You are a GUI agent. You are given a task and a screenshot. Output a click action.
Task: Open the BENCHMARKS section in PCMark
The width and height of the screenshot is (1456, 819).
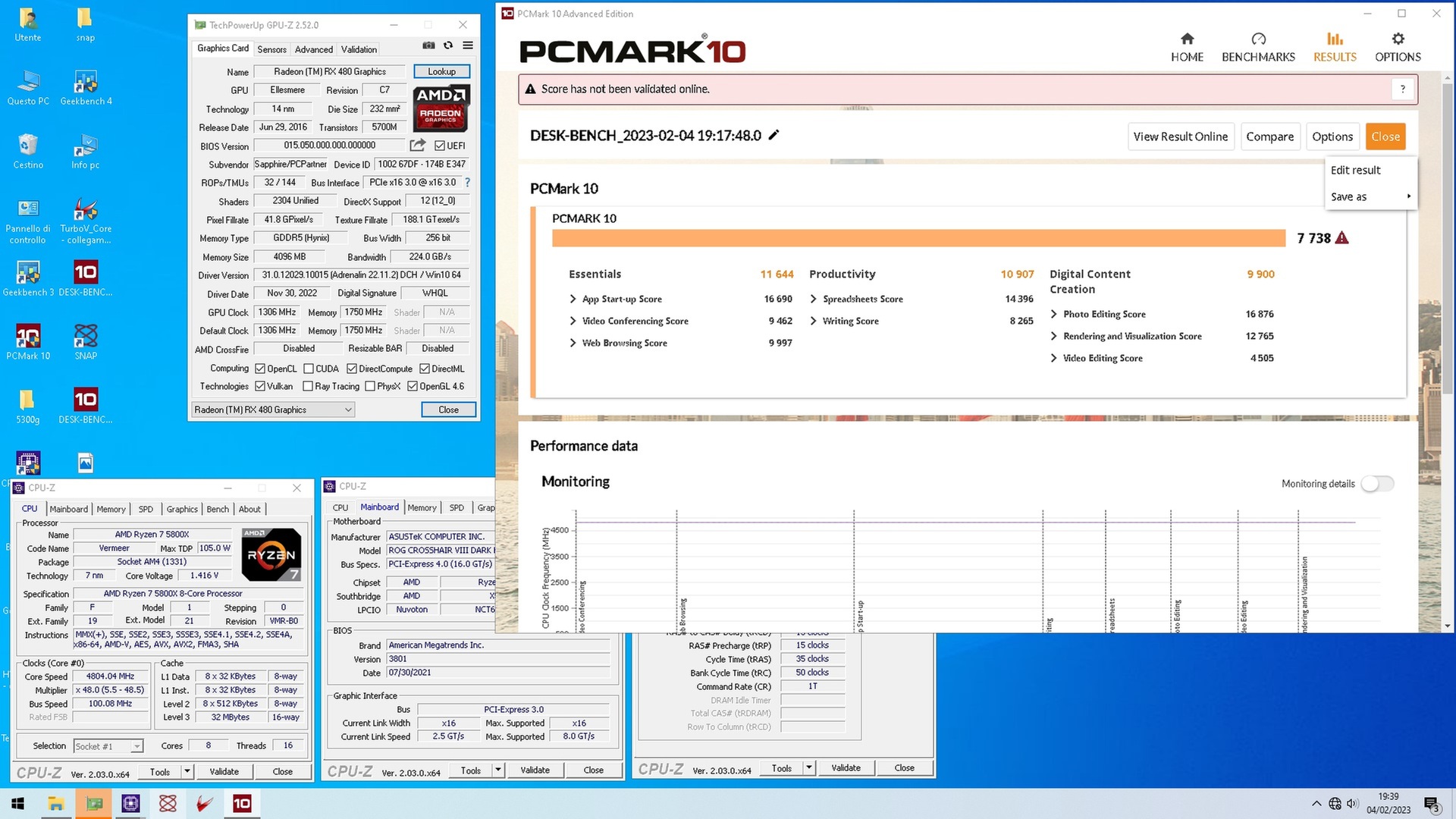[1258, 47]
